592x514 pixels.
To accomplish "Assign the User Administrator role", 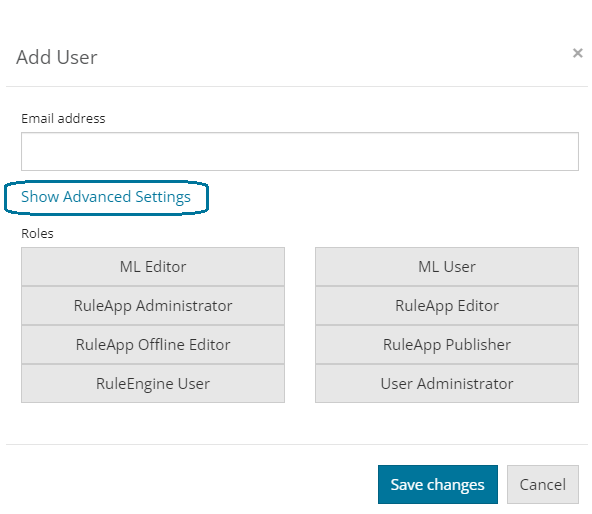I will (447, 383).
